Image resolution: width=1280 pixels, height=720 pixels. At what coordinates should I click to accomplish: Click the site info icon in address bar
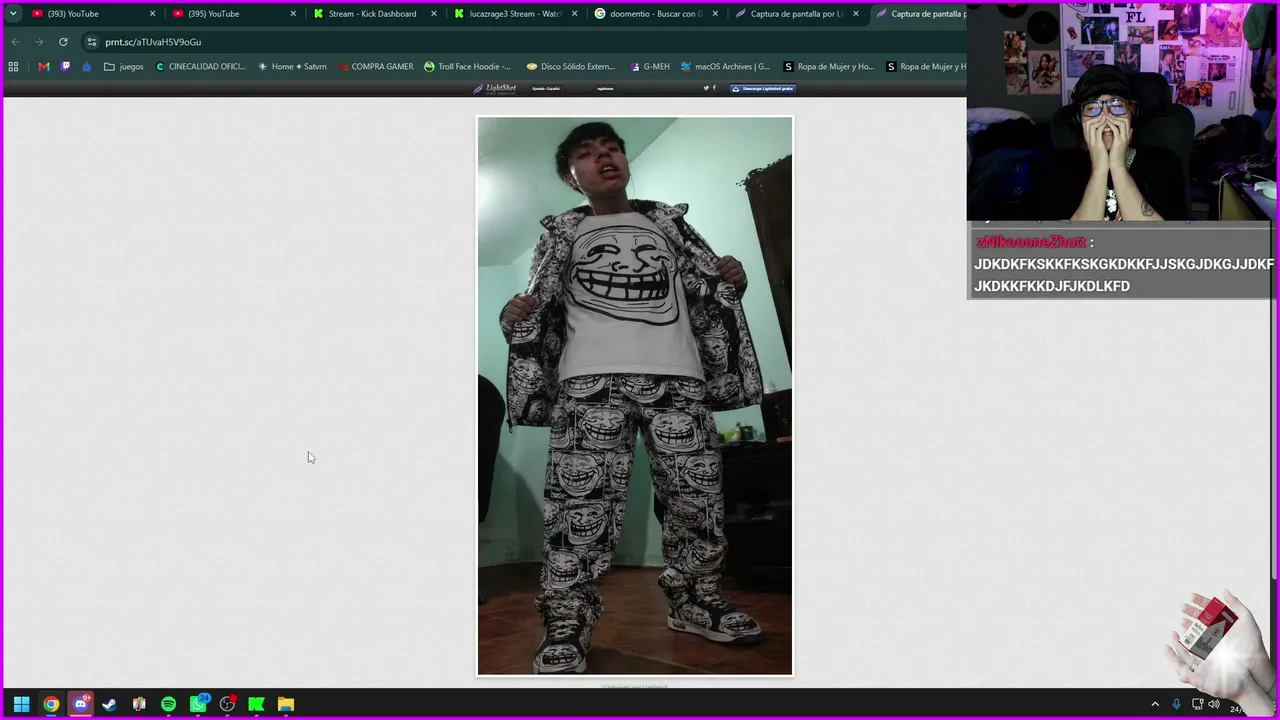pos(91,42)
